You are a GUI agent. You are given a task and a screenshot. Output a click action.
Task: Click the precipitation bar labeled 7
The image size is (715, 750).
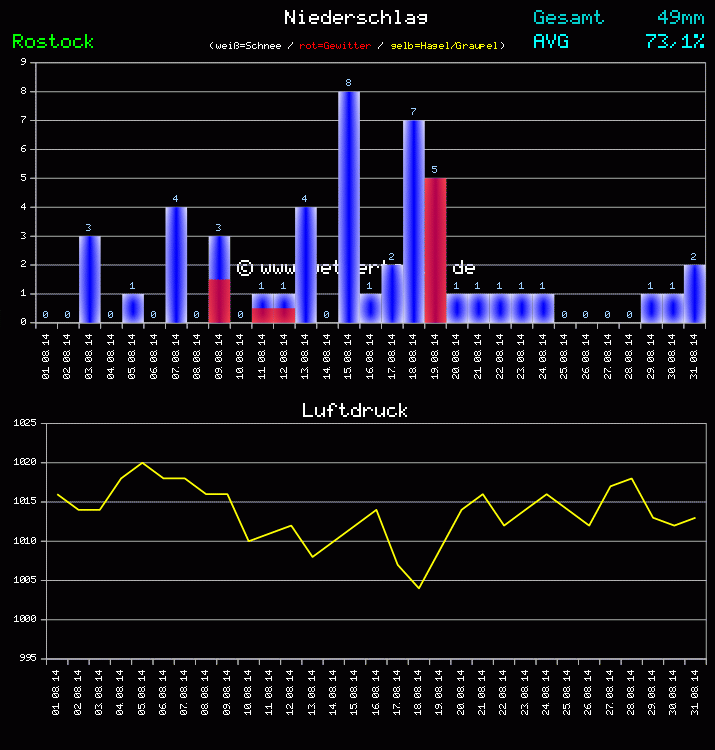pyautogui.click(x=413, y=220)
